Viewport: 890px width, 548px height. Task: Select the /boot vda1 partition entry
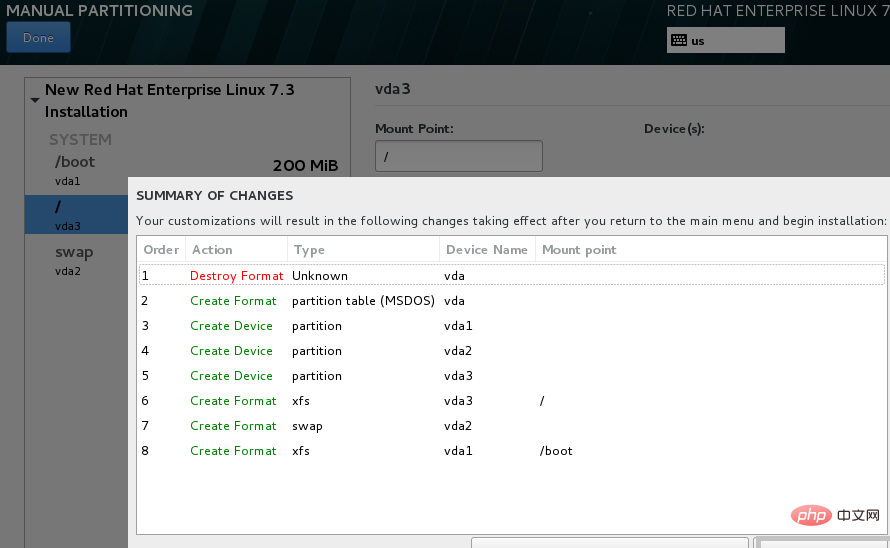[187, 171]
